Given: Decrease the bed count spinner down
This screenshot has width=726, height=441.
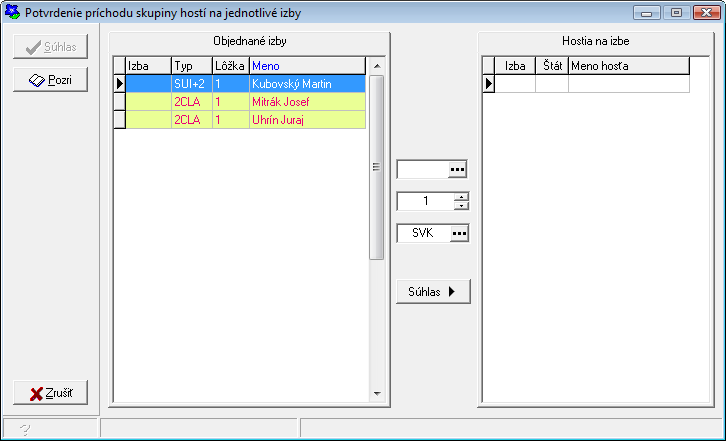Looking at the screenshot, I should pos(460,206).
